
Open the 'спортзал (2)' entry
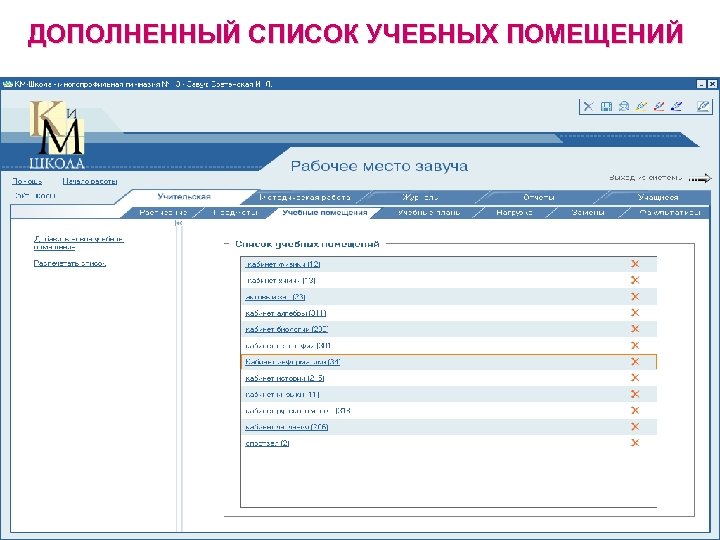pos(267,444)
